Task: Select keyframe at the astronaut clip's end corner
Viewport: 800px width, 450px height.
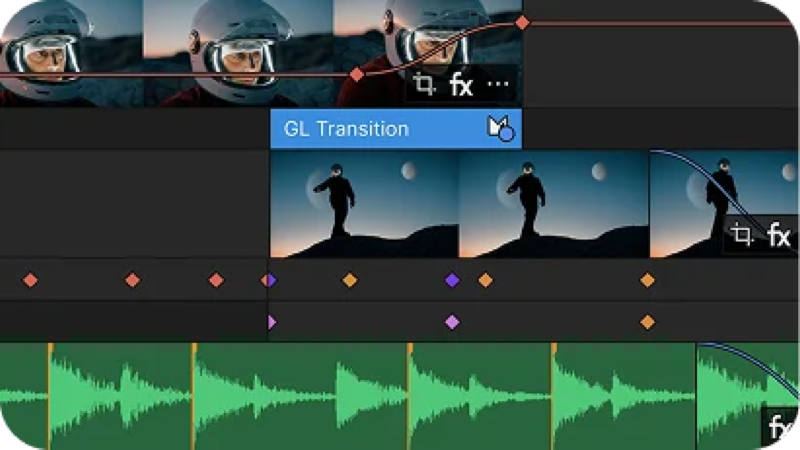Action: (522, 22)
